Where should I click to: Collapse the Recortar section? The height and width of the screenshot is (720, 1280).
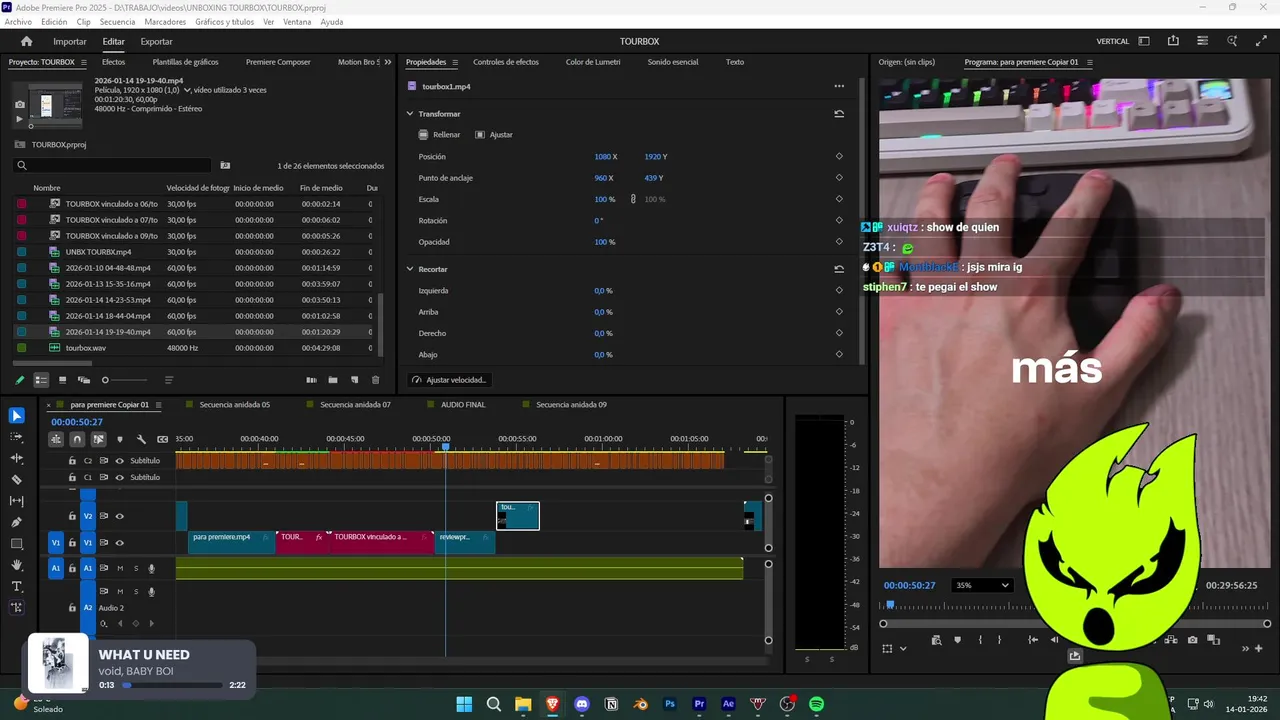pyautogui.click(x=410, y=269)
